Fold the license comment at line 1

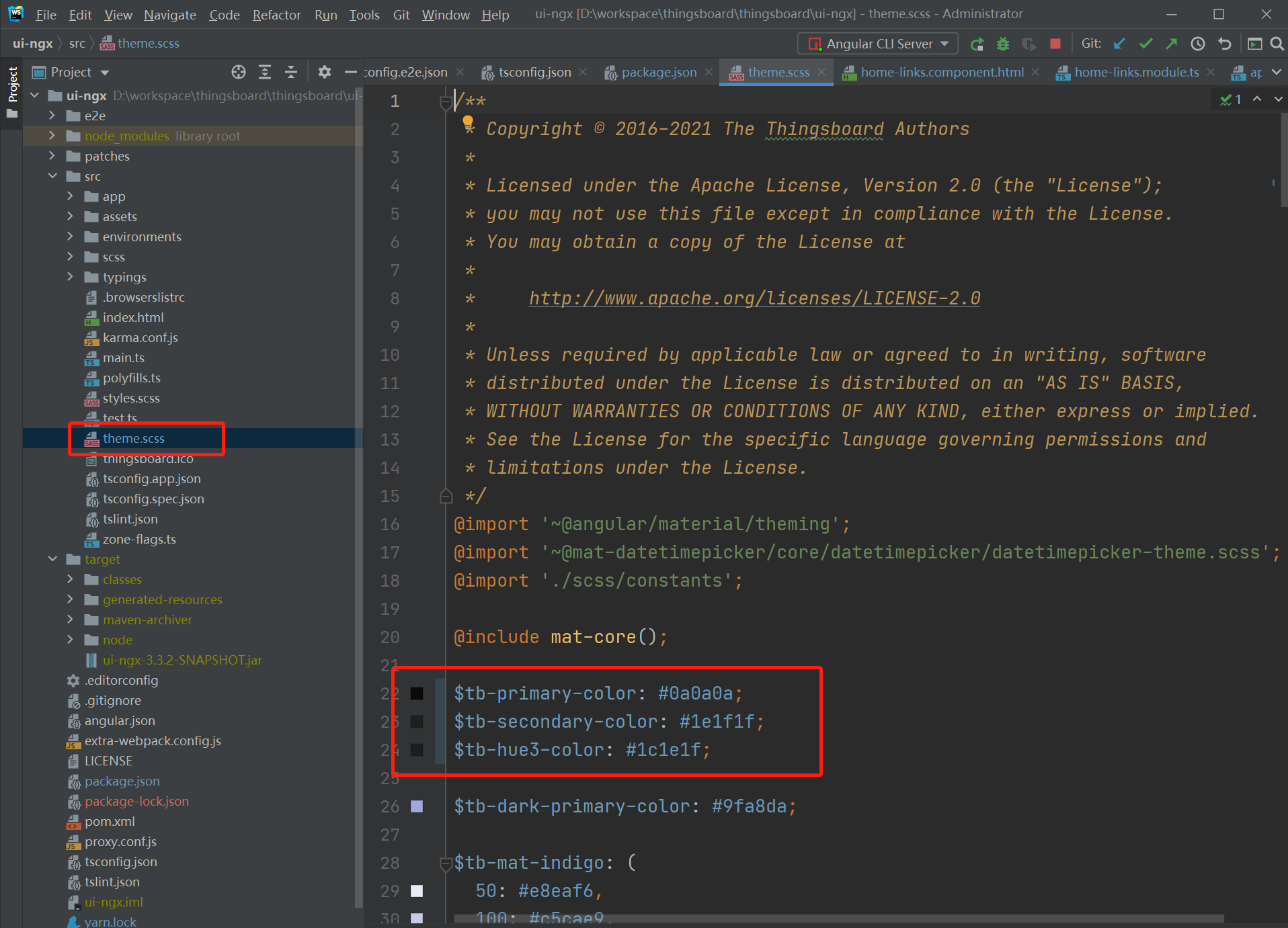(445, 102)
